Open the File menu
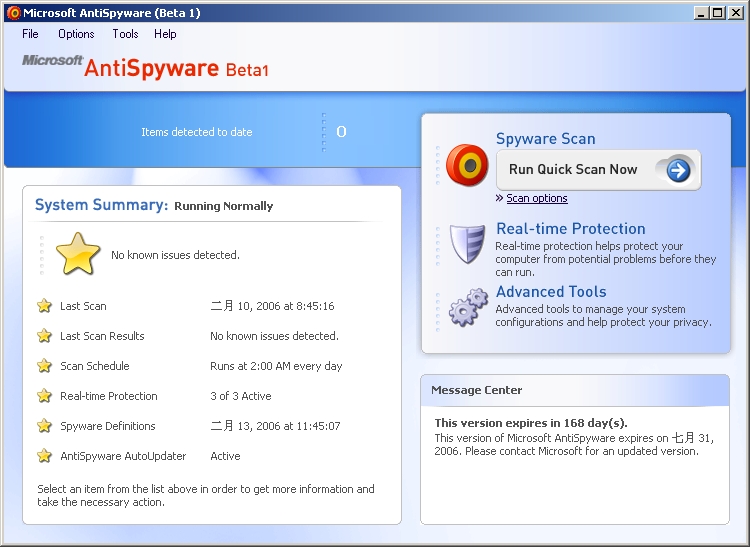 [30, 34]
